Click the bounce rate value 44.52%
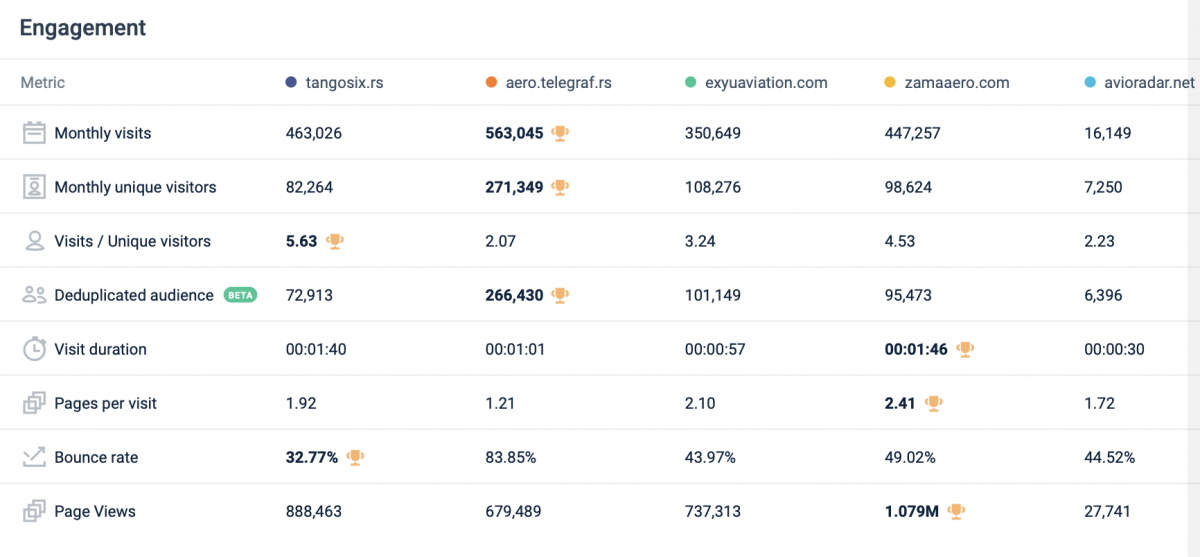Viewport: 1200px width, 557px height. tap(1111, 457)
